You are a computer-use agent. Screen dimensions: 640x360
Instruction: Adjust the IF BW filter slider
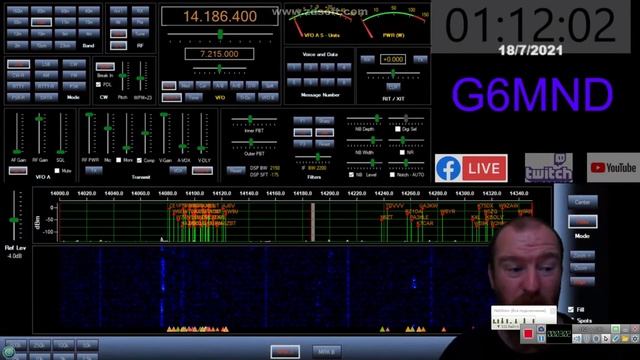[313, 157]
